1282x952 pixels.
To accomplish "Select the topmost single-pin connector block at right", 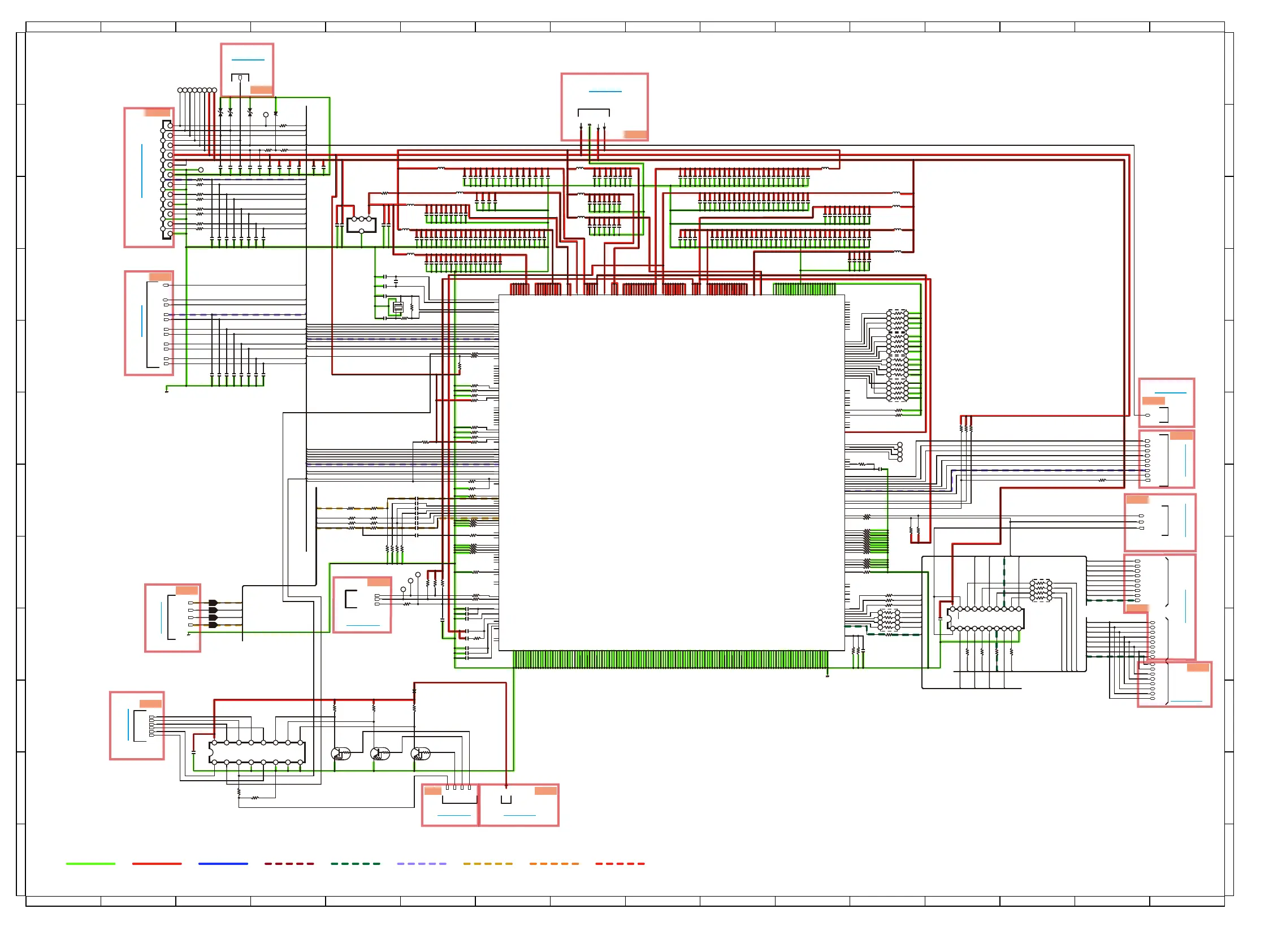I will coord(1166,403).
